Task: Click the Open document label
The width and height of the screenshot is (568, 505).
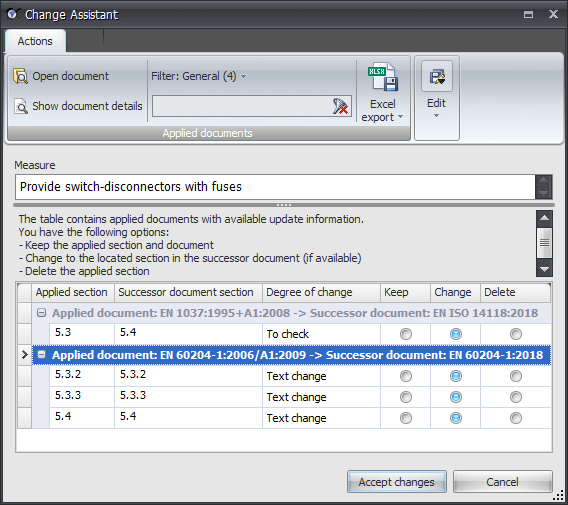Action: tap(70, 76)
